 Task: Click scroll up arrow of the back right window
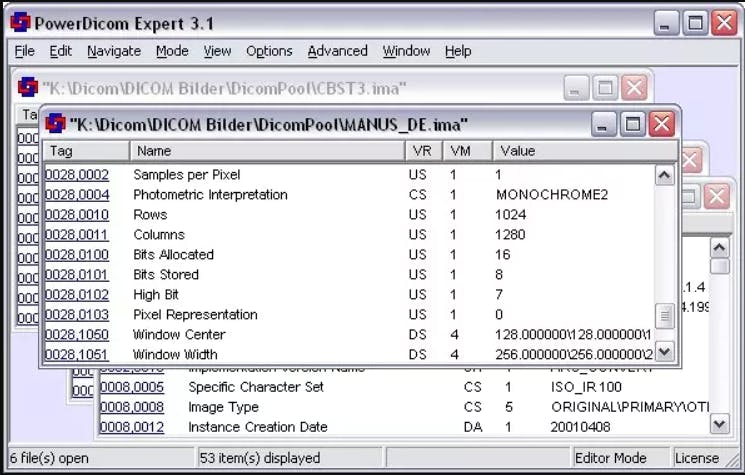click(719, 247)
